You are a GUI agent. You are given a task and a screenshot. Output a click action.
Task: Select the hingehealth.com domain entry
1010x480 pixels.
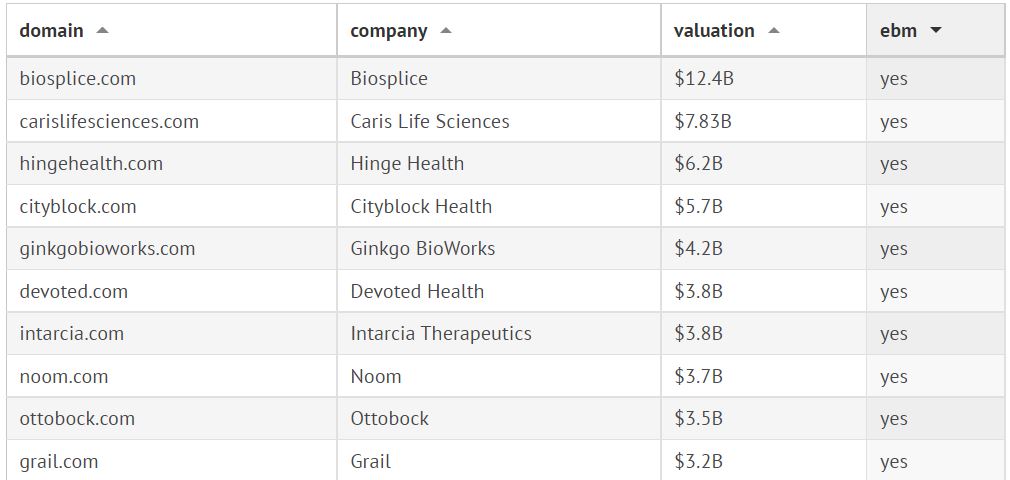coord(91,164)
